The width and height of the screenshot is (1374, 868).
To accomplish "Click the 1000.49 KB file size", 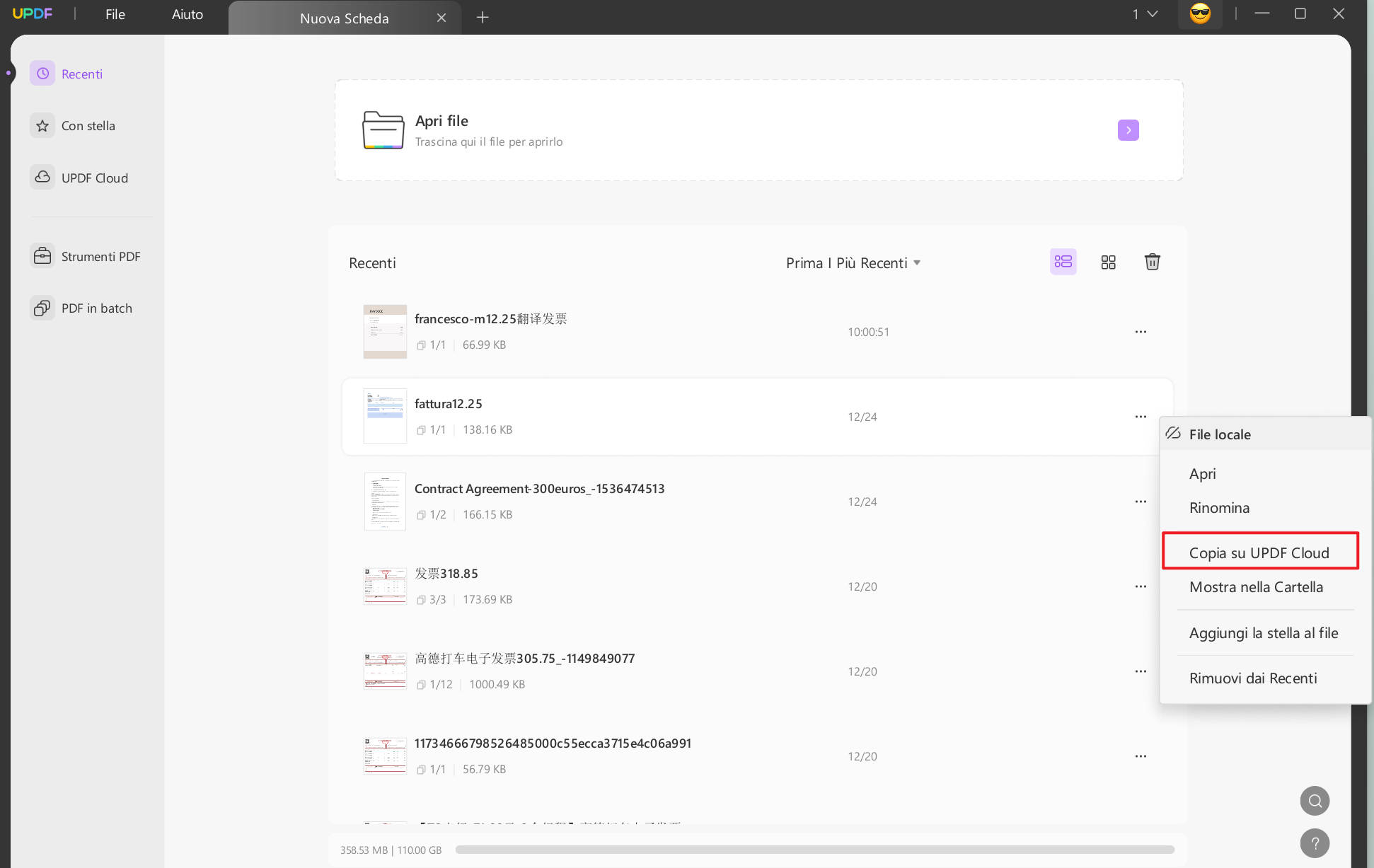I will tap(497, 685).
